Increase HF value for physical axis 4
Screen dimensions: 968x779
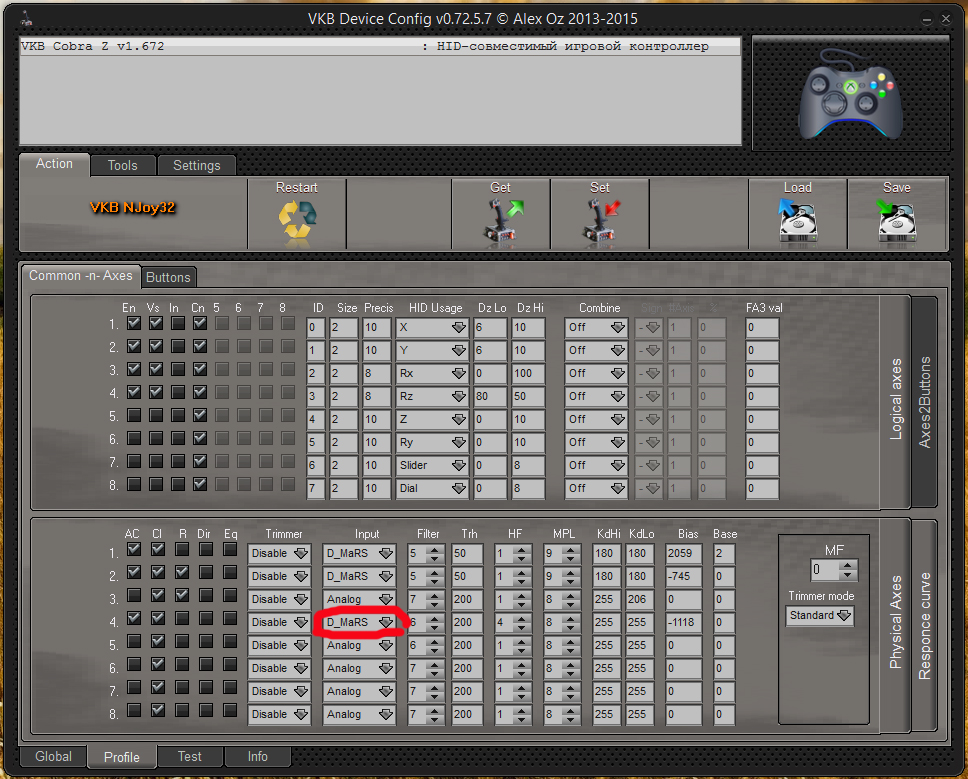tap(522, 619)
